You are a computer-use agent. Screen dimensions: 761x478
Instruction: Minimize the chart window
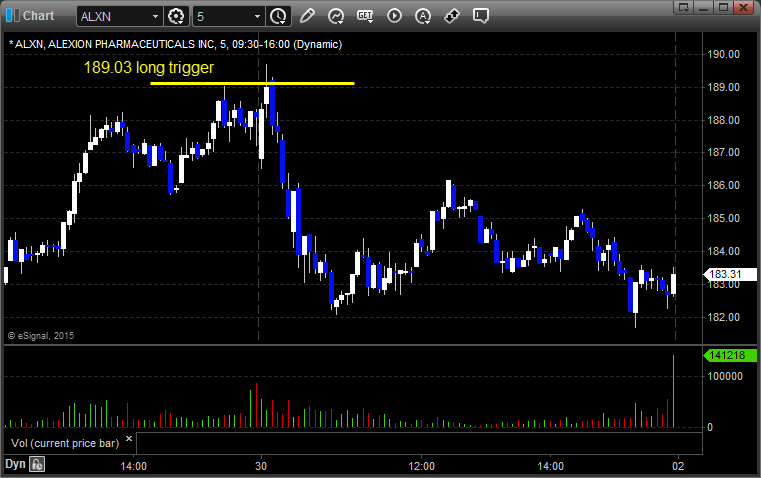[704, 7]
